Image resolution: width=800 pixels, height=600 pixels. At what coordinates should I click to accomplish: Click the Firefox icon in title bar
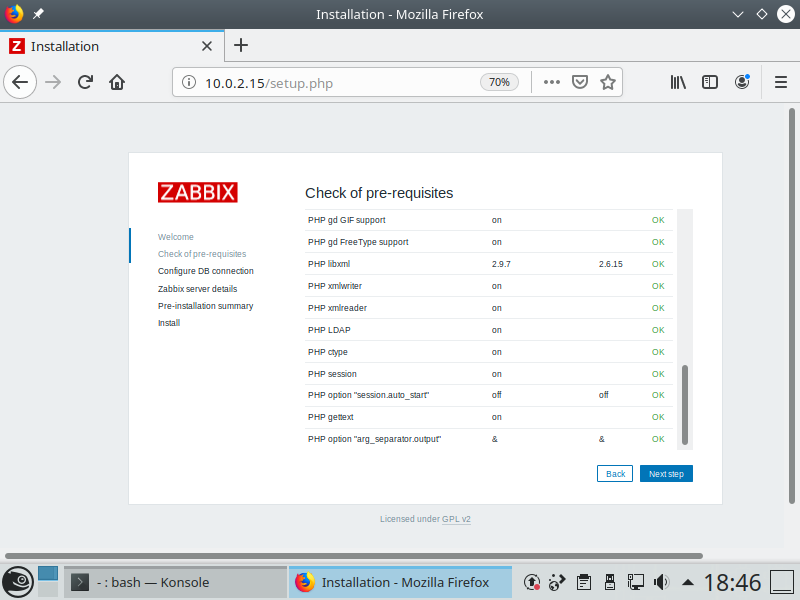[14, 13]
